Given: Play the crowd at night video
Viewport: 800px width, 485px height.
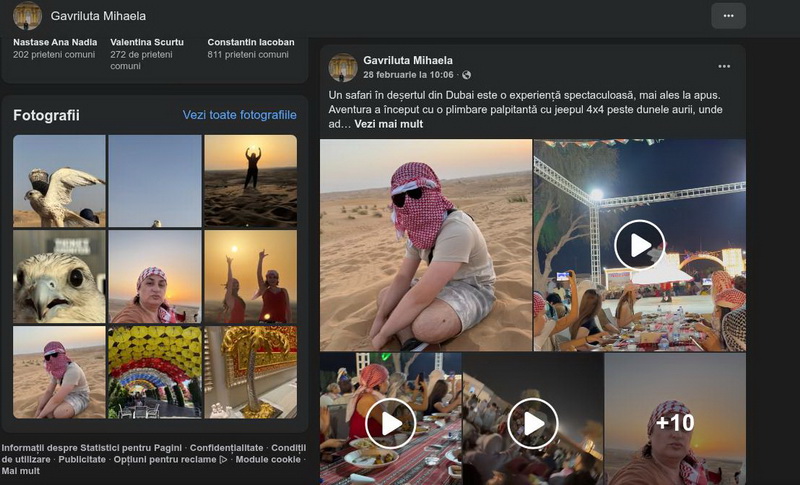Looking at the screenshot, I should [x=533, y=423].
